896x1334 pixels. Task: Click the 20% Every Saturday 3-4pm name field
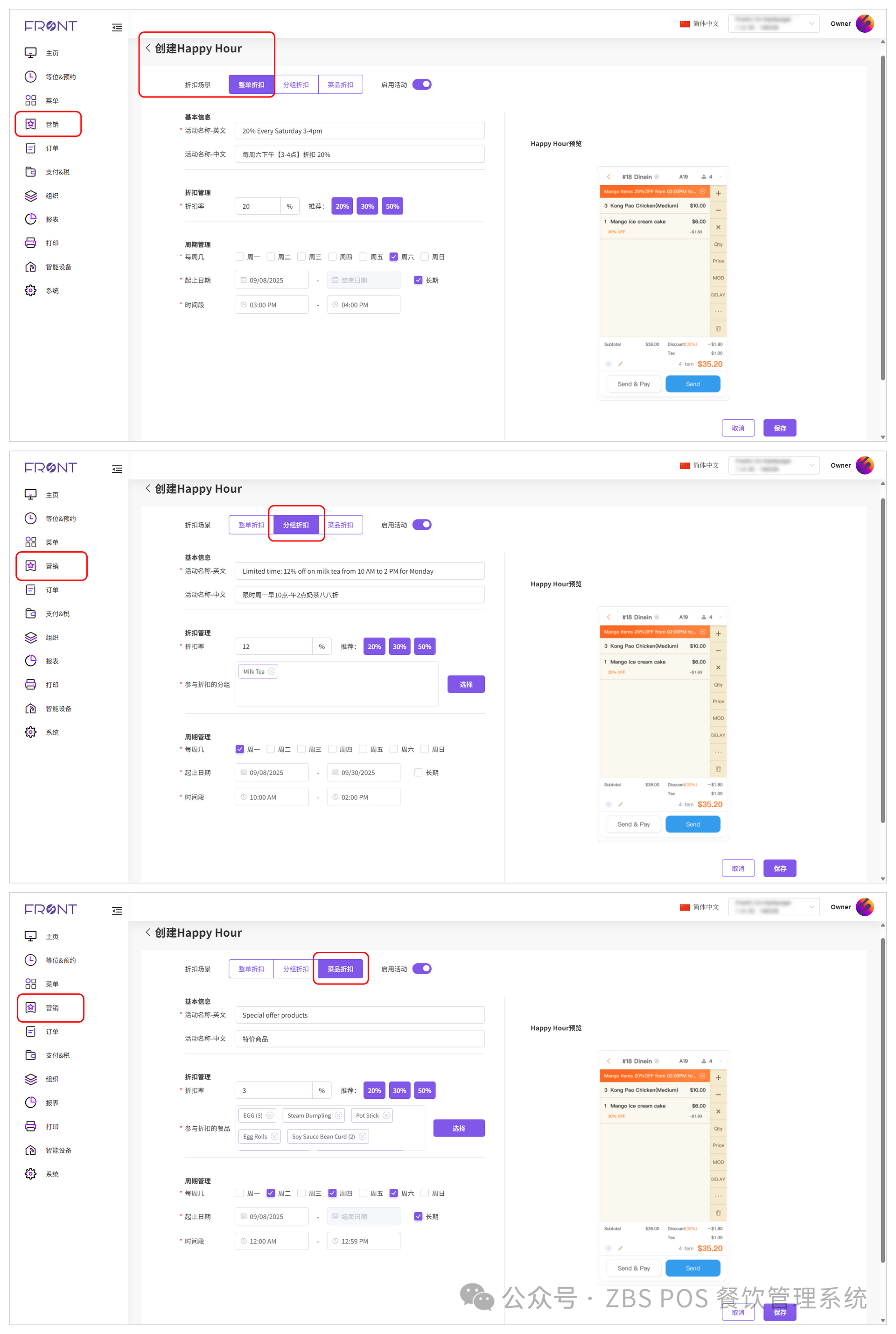[360, 131]
